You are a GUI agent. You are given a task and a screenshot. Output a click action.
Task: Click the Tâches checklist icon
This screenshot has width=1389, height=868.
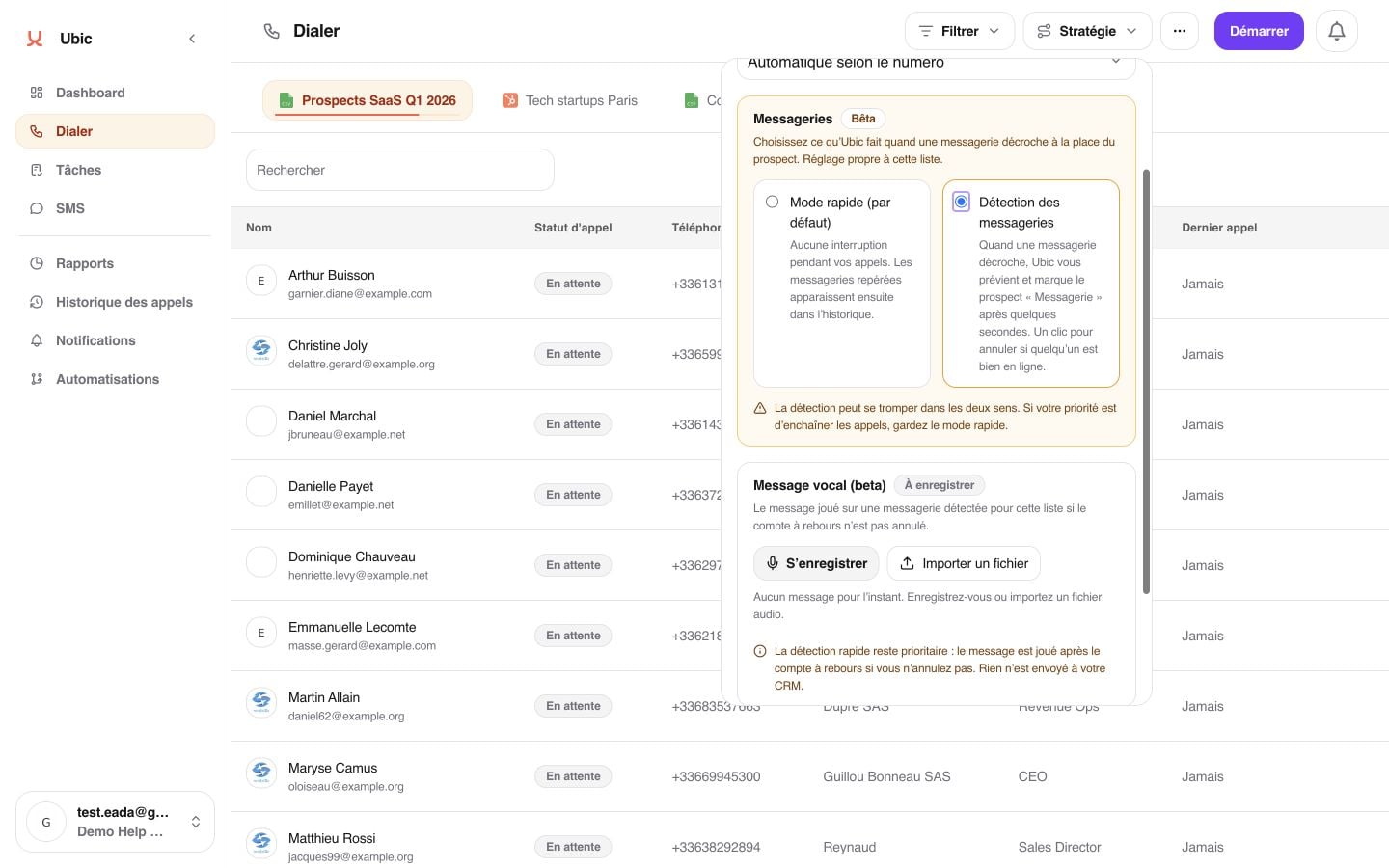click(x=37, y=170)
